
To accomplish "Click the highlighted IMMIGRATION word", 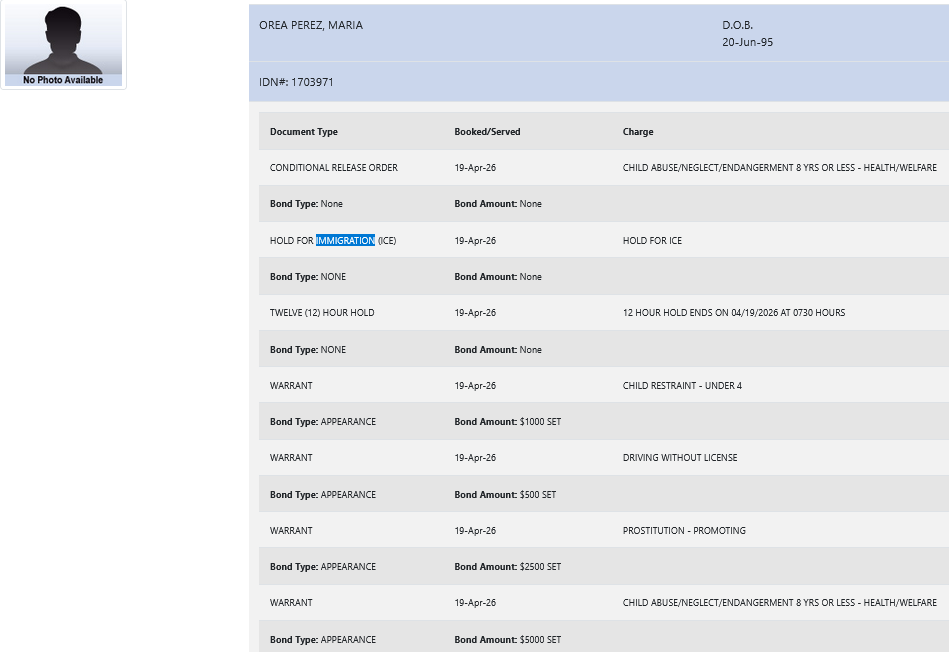I will [x=345, y=241].
